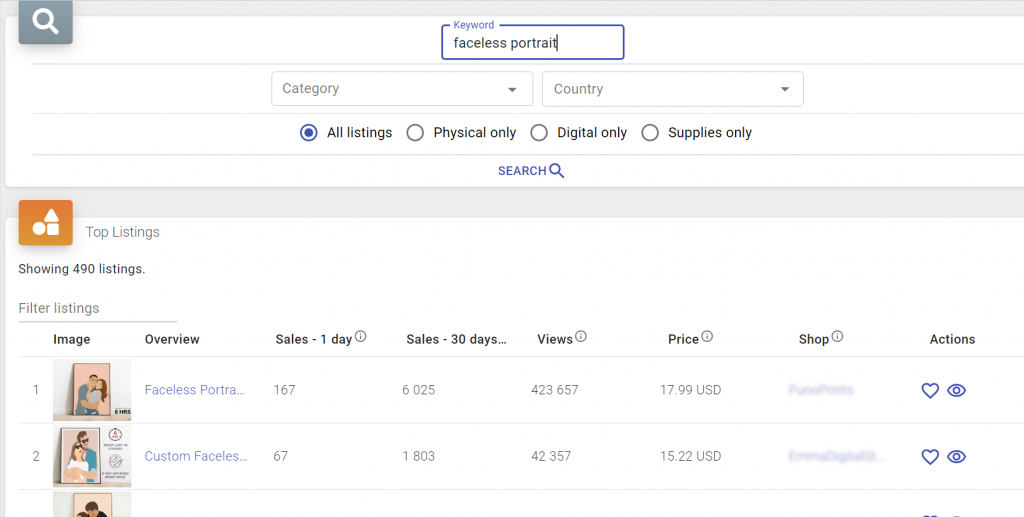Click the 15.22 USD price
Image resolution: width=1024 pixels, height=517 pixels.
click(690, 456)
